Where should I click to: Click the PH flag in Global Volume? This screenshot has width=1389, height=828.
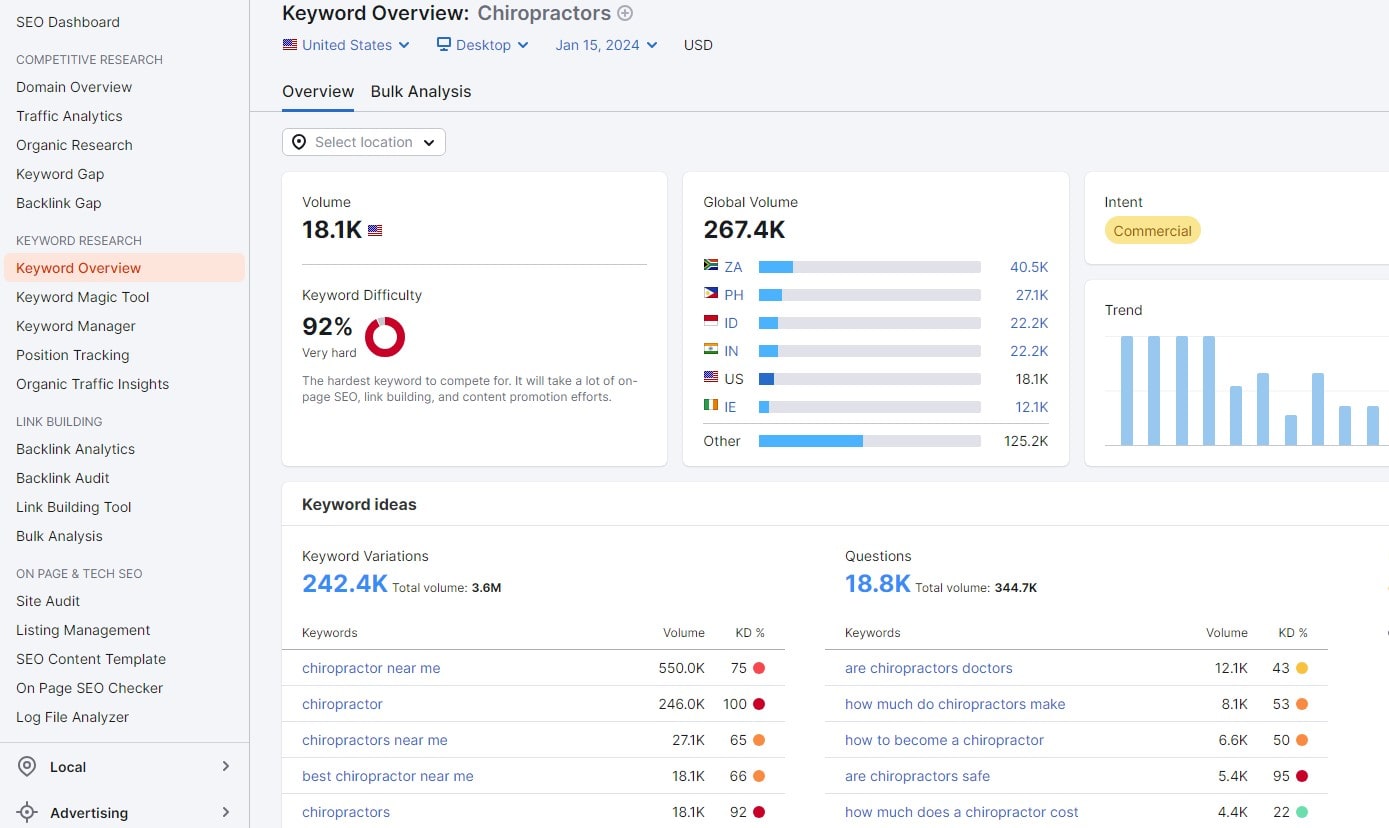(711, 294)
